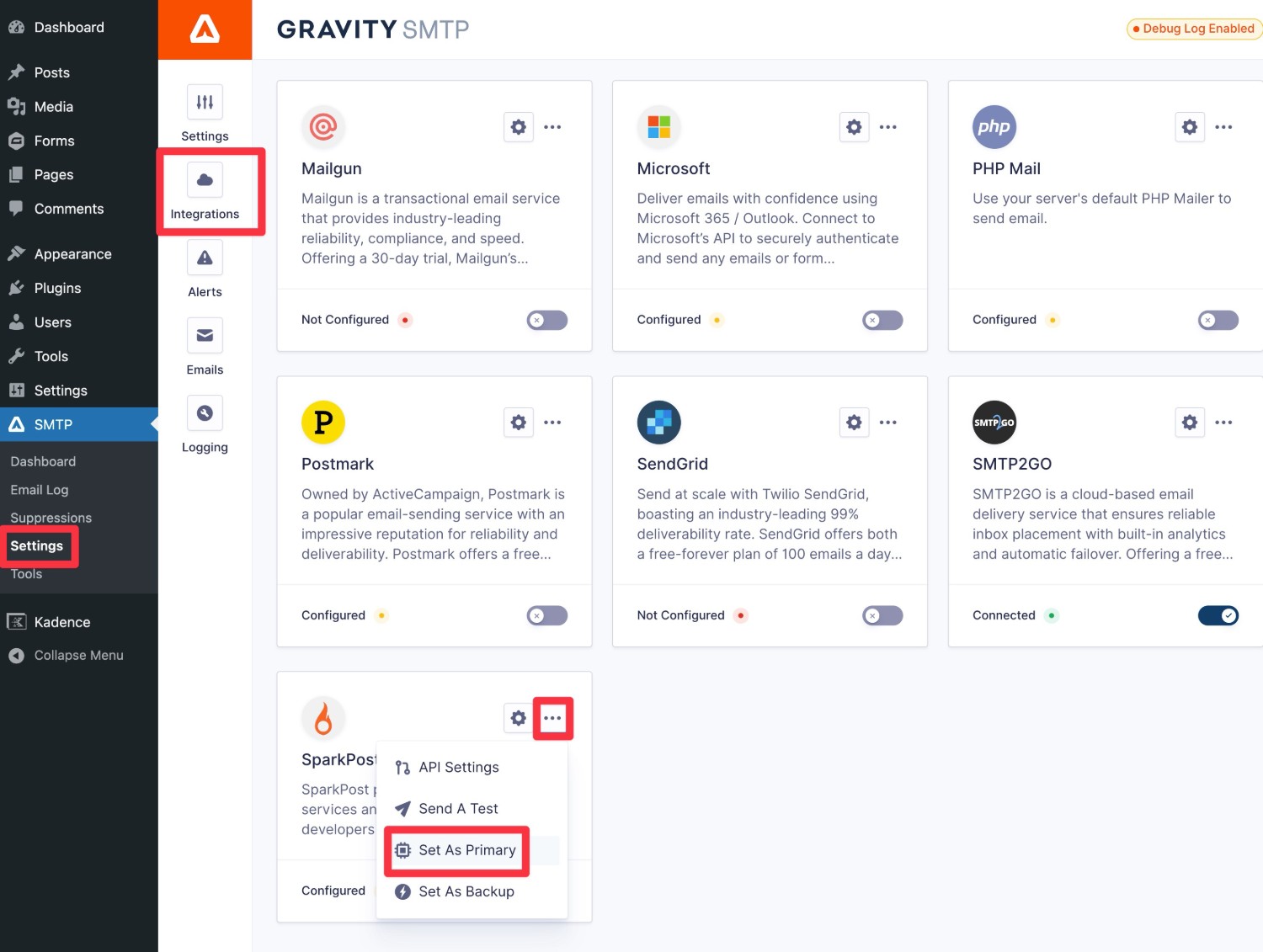This screenshot has height=952, width=1263.
Task: Choose Set As Primary option
Action: click(472, 850)
